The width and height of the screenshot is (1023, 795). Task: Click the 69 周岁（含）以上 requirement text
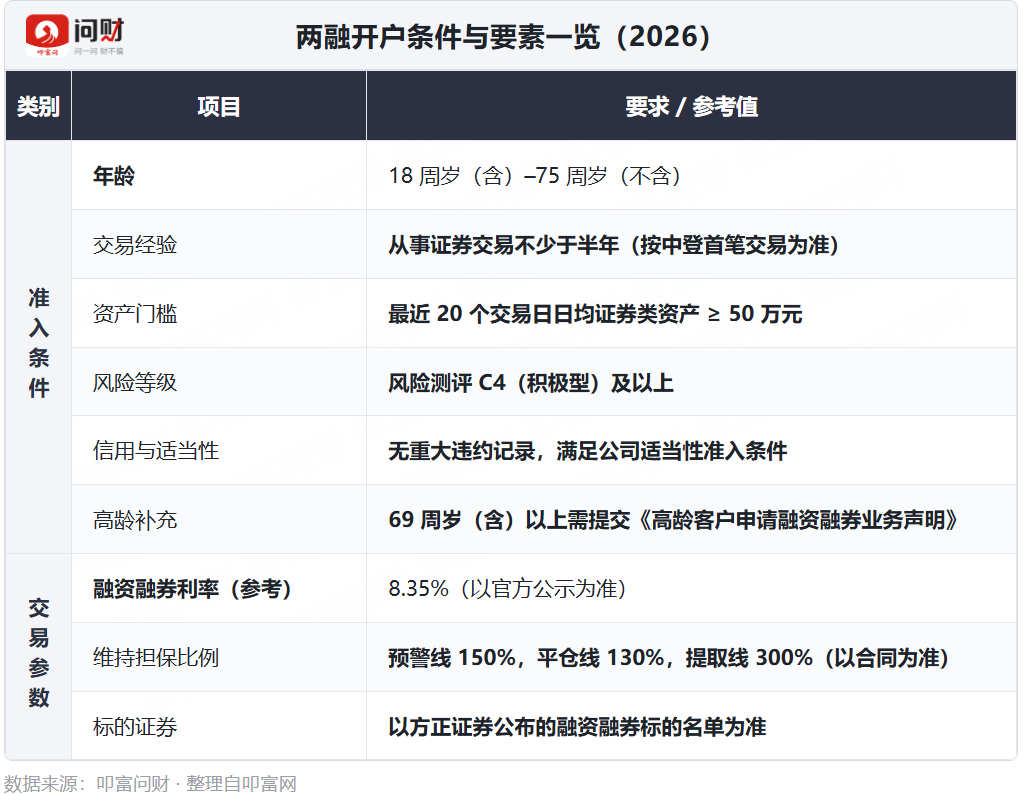[673, 520]
